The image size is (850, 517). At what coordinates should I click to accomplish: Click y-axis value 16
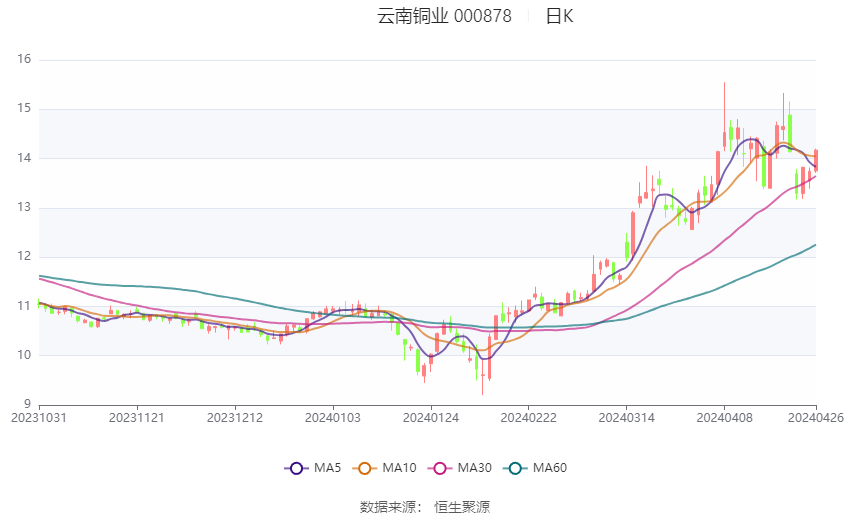tap(24, 59)
